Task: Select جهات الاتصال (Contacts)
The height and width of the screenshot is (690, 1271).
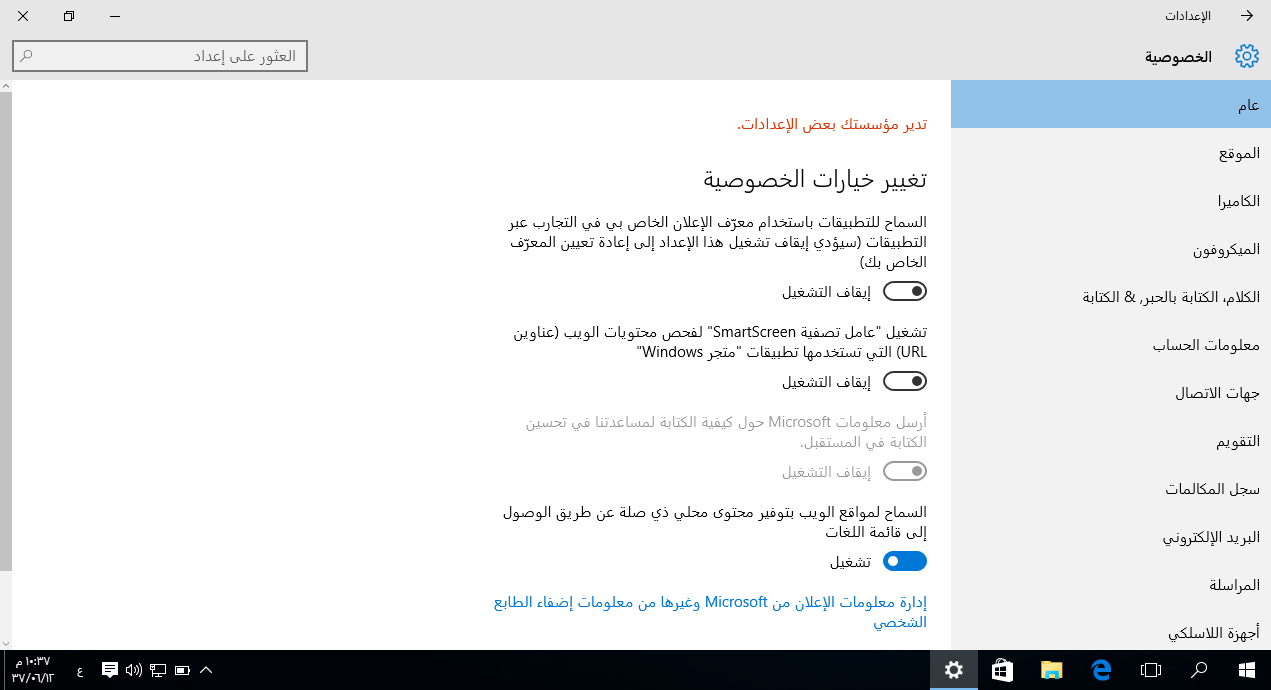Action: pos(1111,393)
